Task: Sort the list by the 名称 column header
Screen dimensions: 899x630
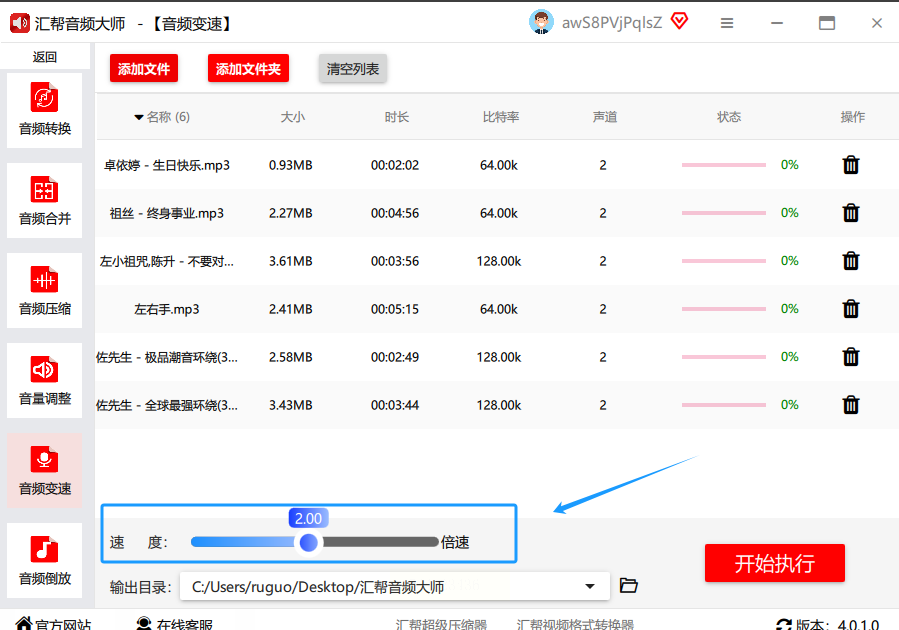Action: 161,117
